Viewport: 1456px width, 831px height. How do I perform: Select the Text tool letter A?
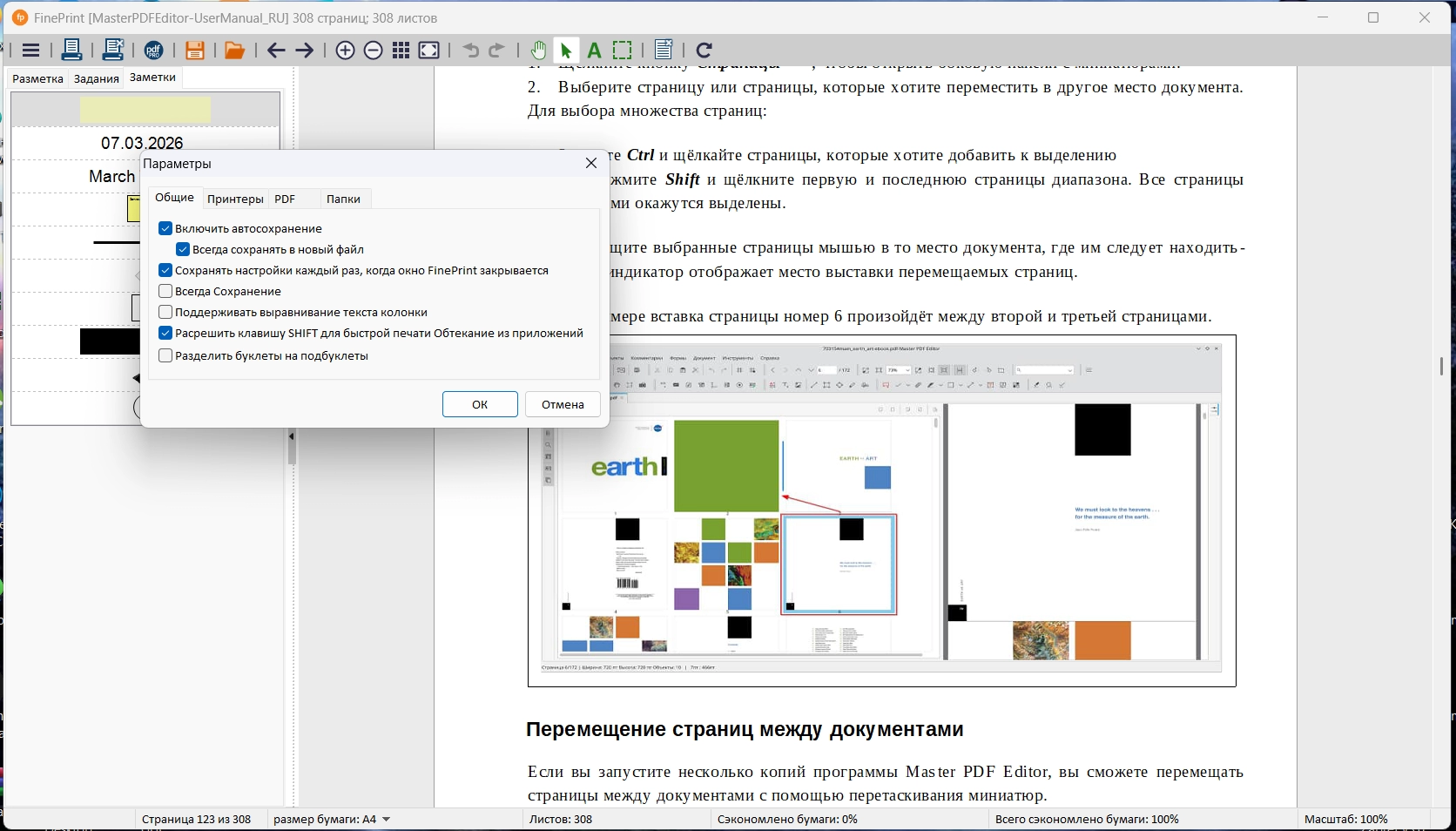[x=595, y=51]
